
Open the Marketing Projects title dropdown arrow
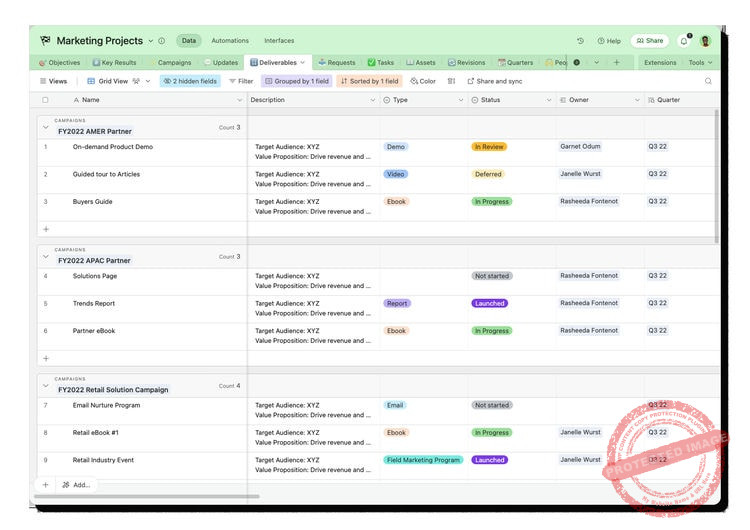point(151,41)
